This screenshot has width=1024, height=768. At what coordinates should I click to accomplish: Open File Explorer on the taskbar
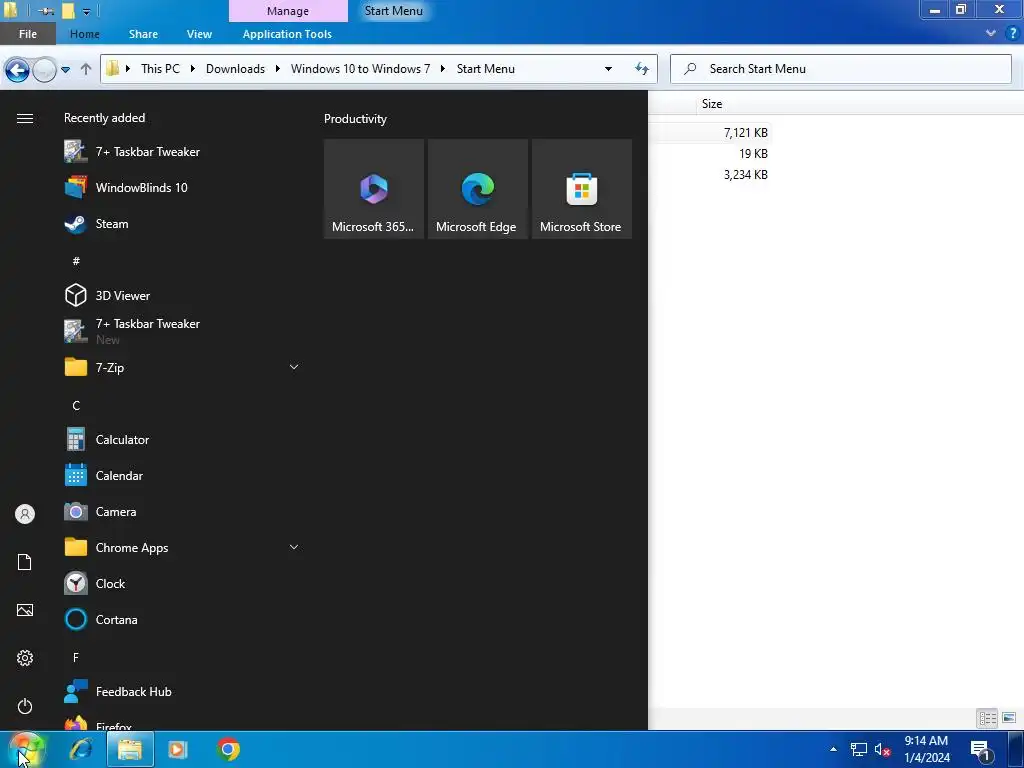130,749
